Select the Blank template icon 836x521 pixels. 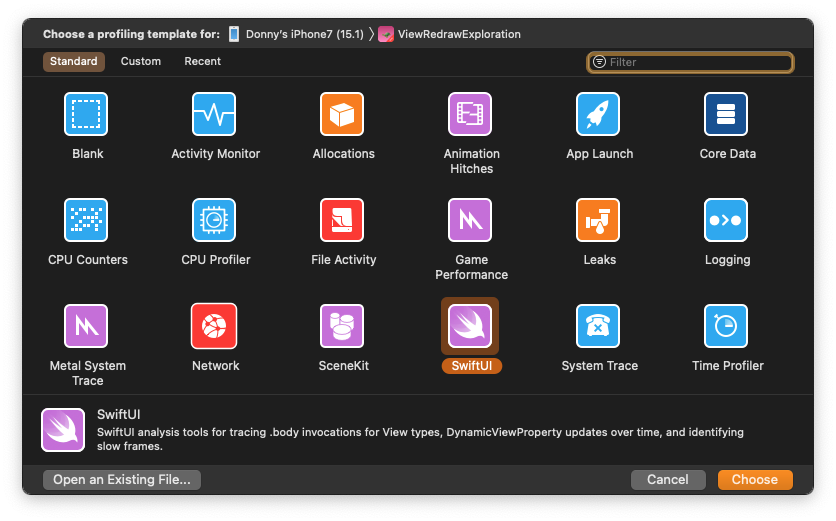86,114
